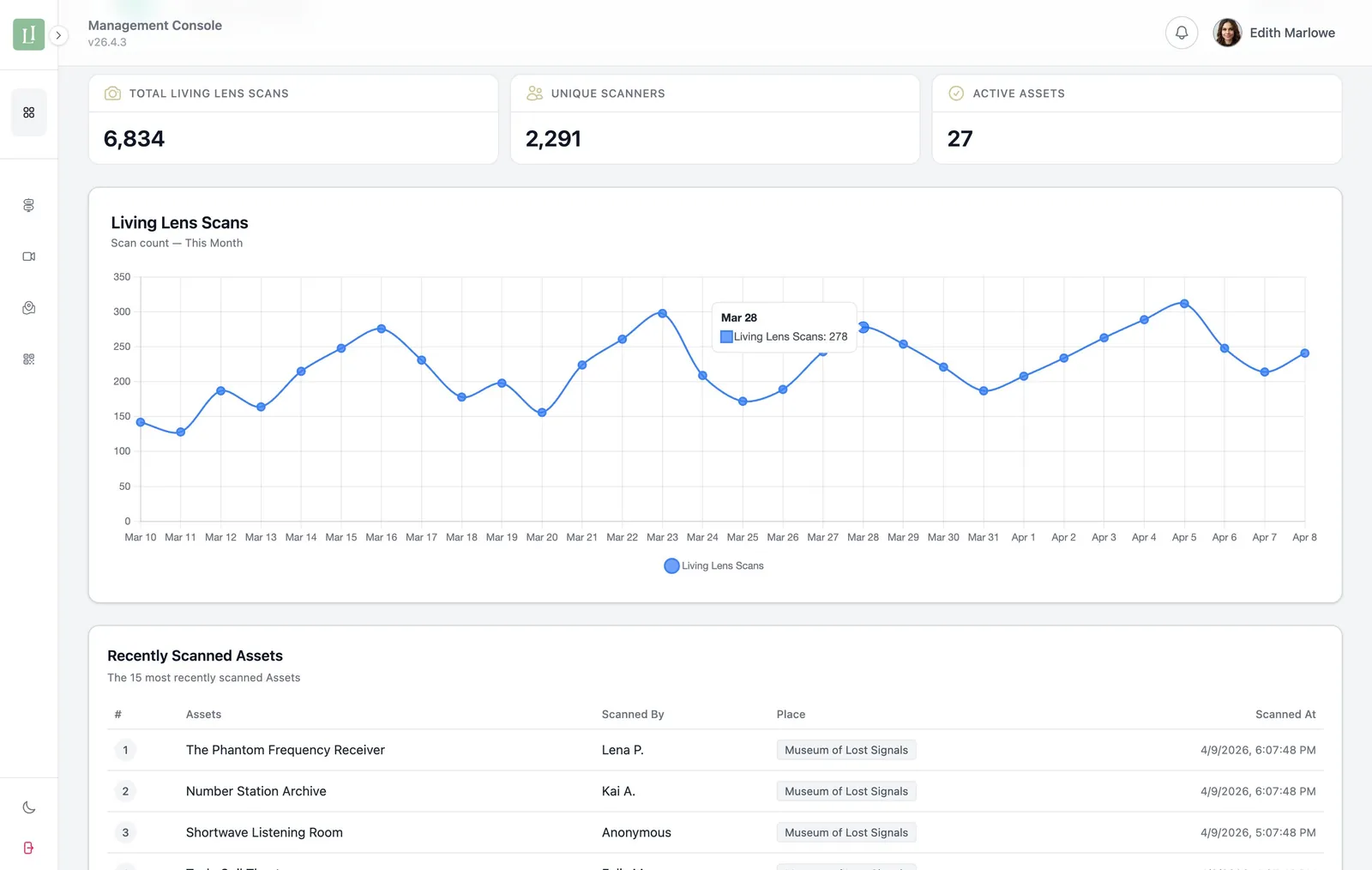Select The Phantom Frequency Receiver asset row

click(x=285, y=750)
